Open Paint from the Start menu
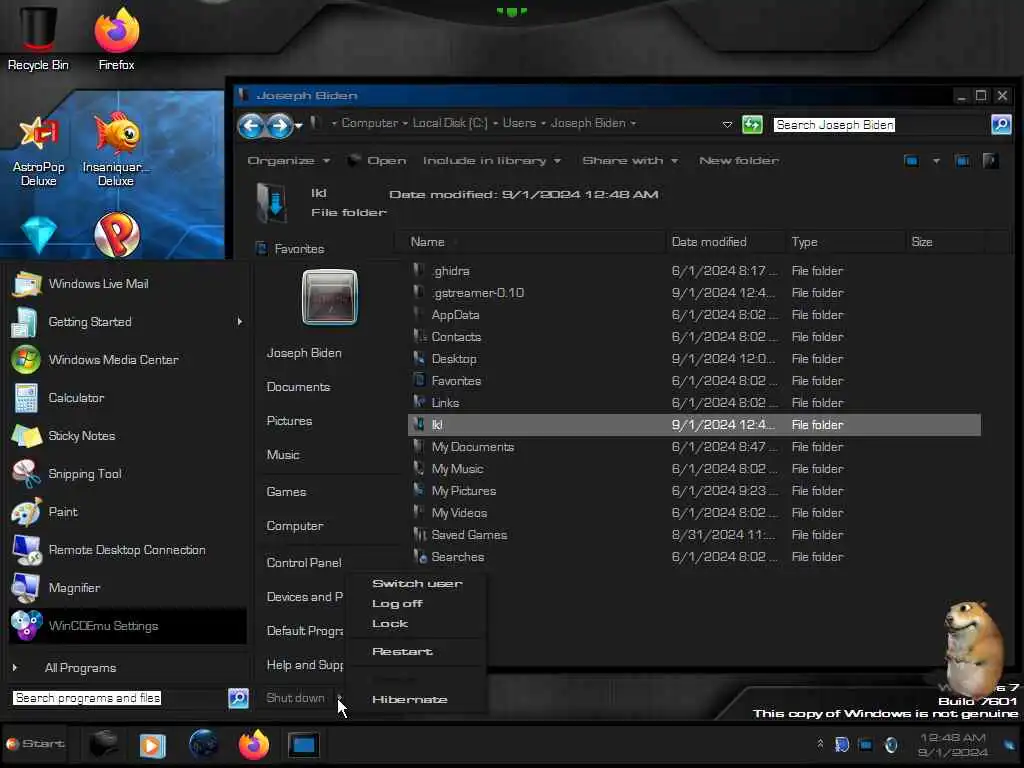This screenshot has width=1024, height=768. (128, 512)
